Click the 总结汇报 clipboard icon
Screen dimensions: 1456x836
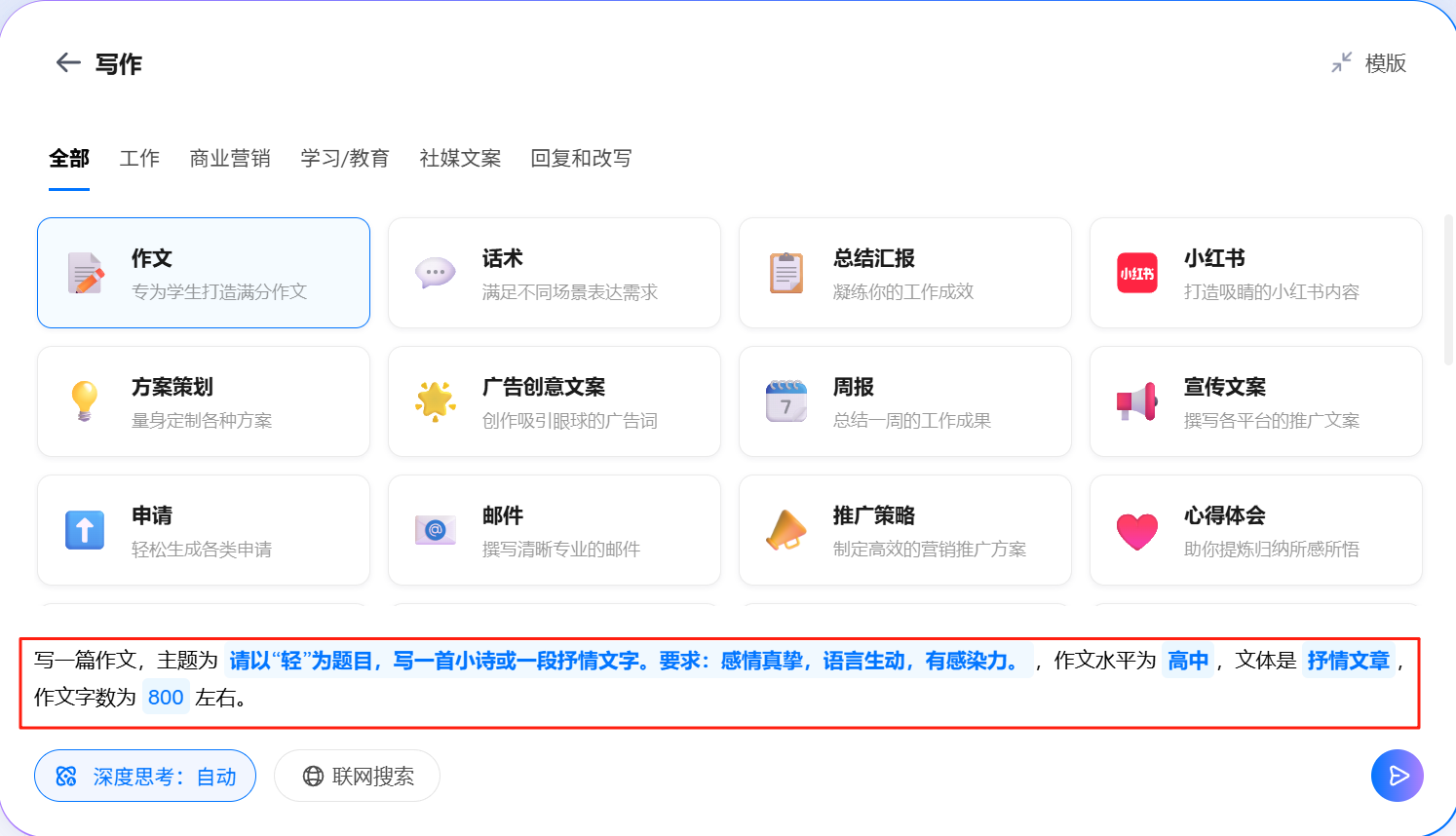tap(786, 273)
